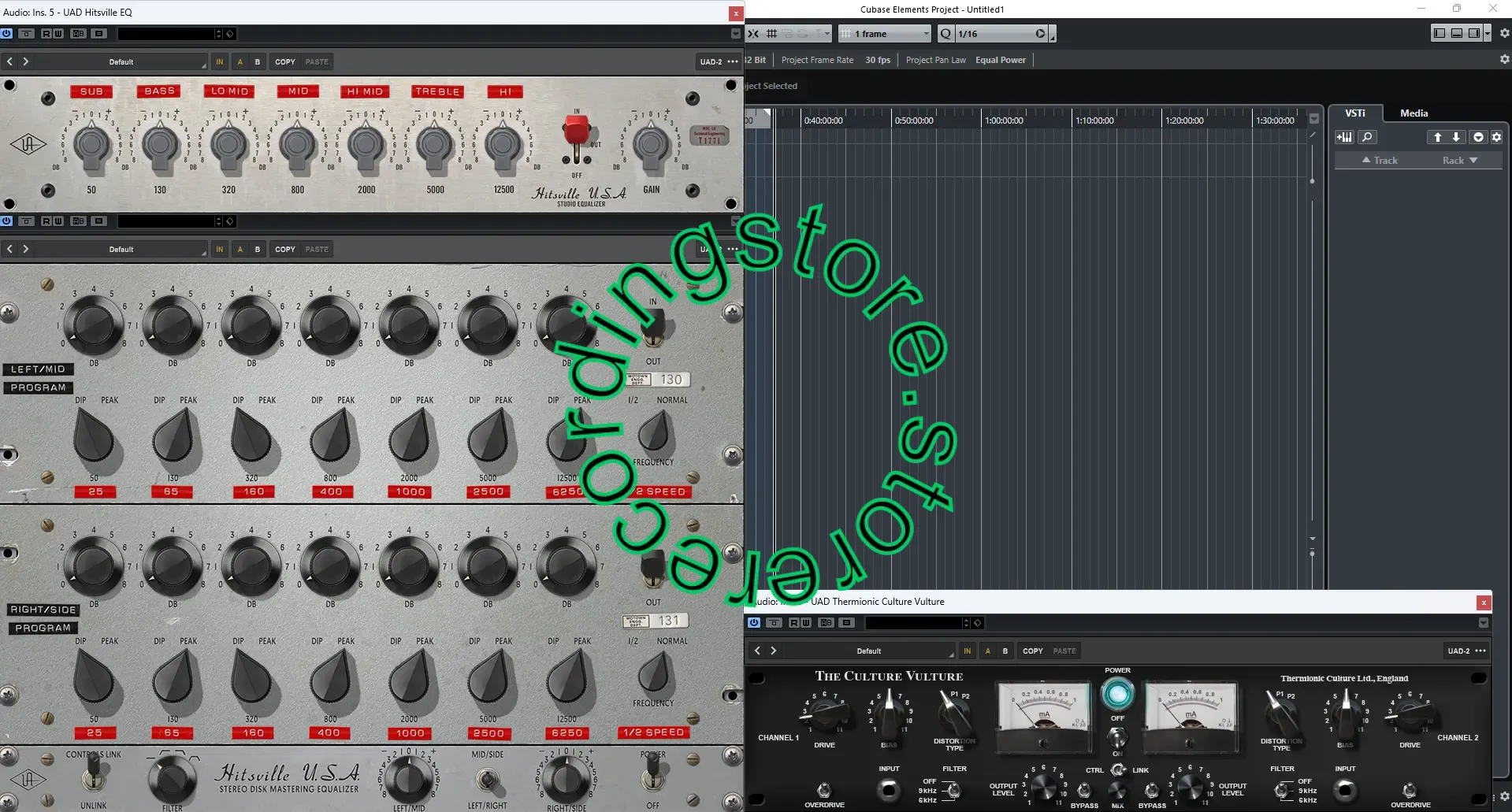Show right zone in Cubase project window
This screenshot has width=1512, height=812.
pos(1474,33)
